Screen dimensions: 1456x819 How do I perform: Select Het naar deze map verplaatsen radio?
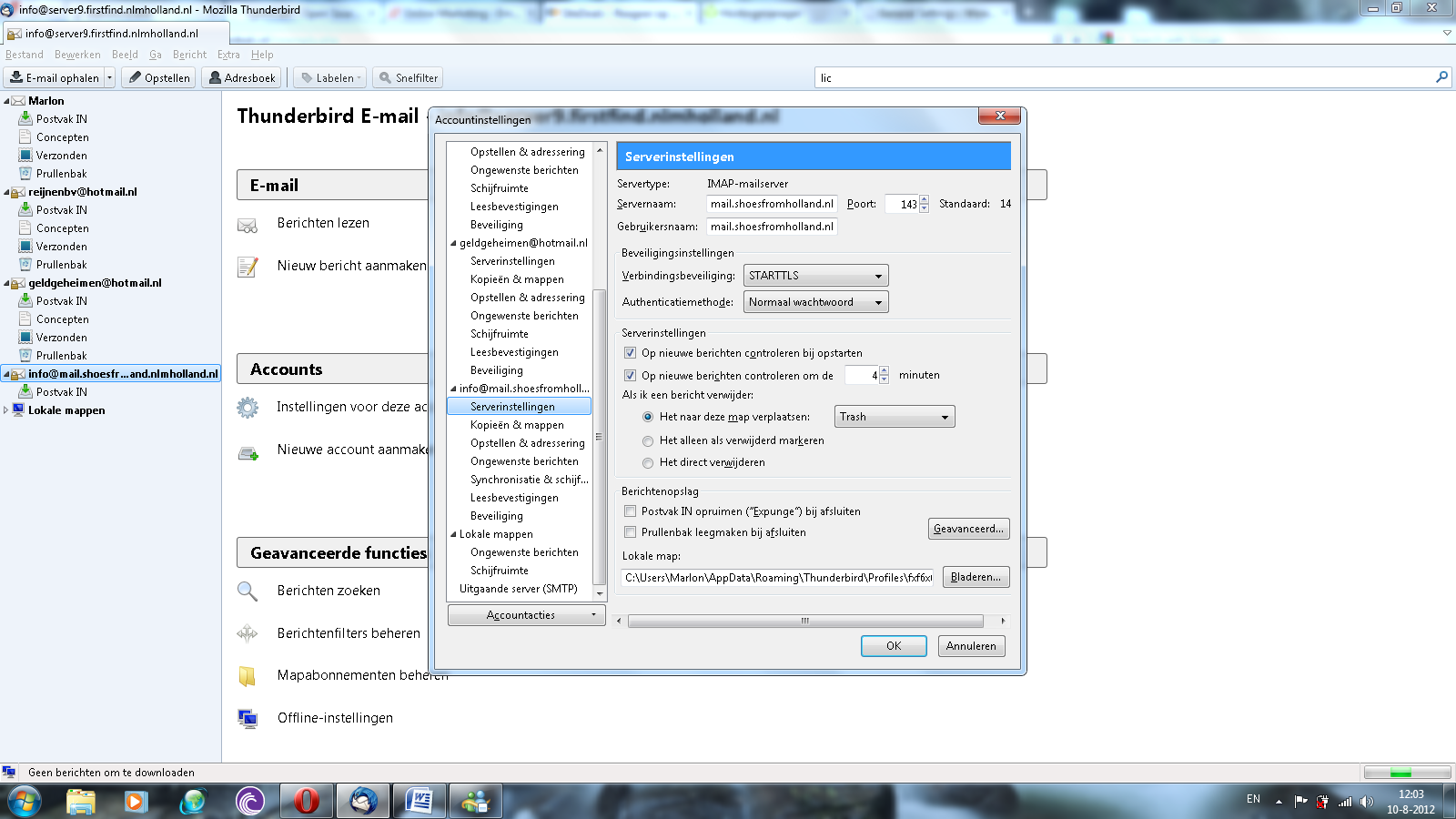tap(648, 417)
